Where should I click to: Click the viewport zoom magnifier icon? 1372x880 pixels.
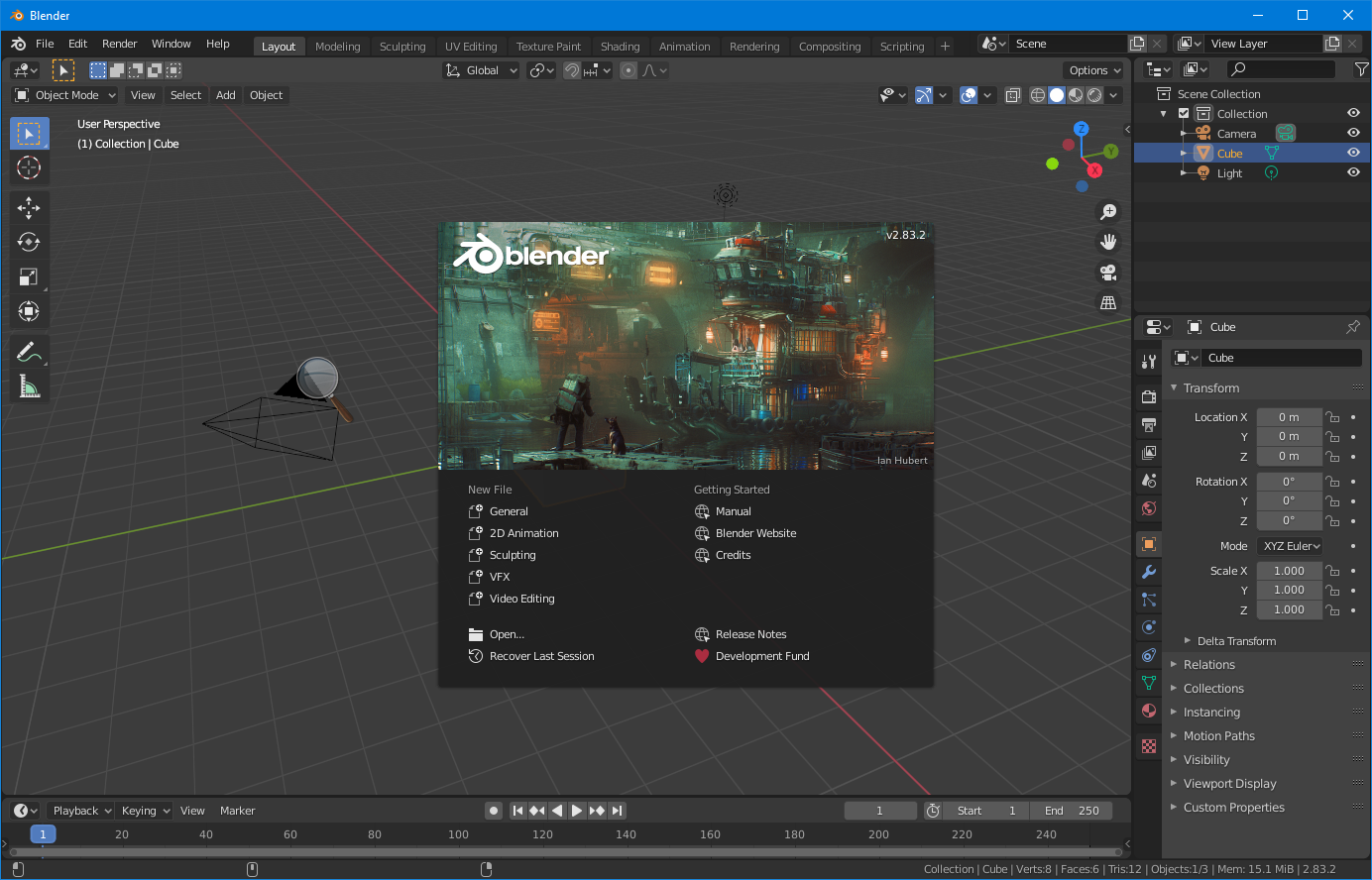(1108, 211)
